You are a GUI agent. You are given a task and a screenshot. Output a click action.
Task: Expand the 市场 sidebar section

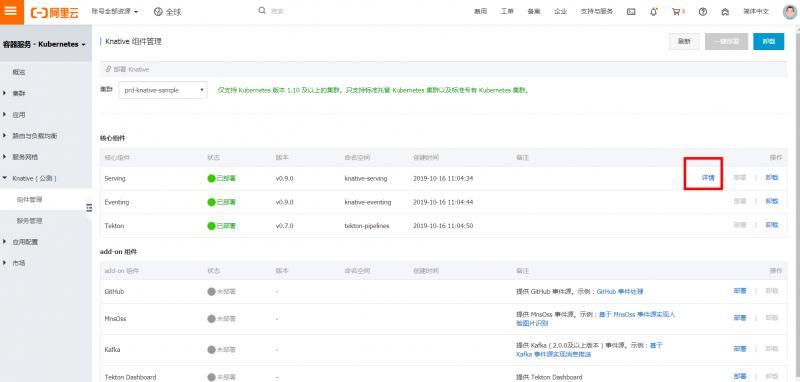tap(20, 263)
